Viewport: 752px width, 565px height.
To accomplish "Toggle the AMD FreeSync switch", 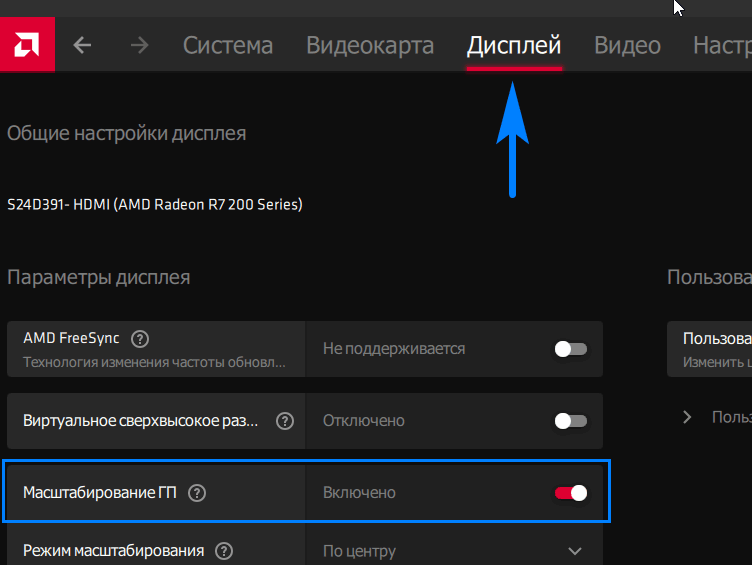I will pyautogui.click(x=571, y=349).
